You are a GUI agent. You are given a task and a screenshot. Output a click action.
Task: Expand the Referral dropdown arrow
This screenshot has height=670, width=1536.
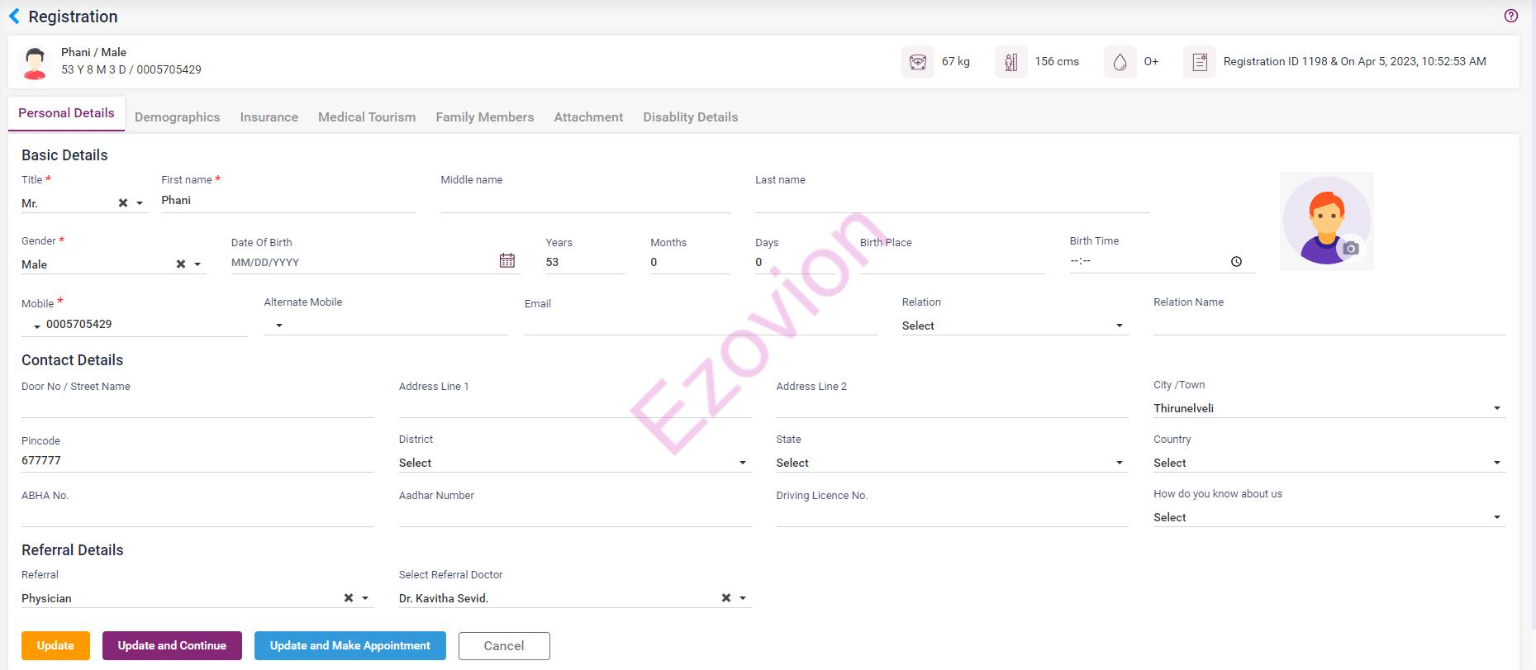click(366, 598)
